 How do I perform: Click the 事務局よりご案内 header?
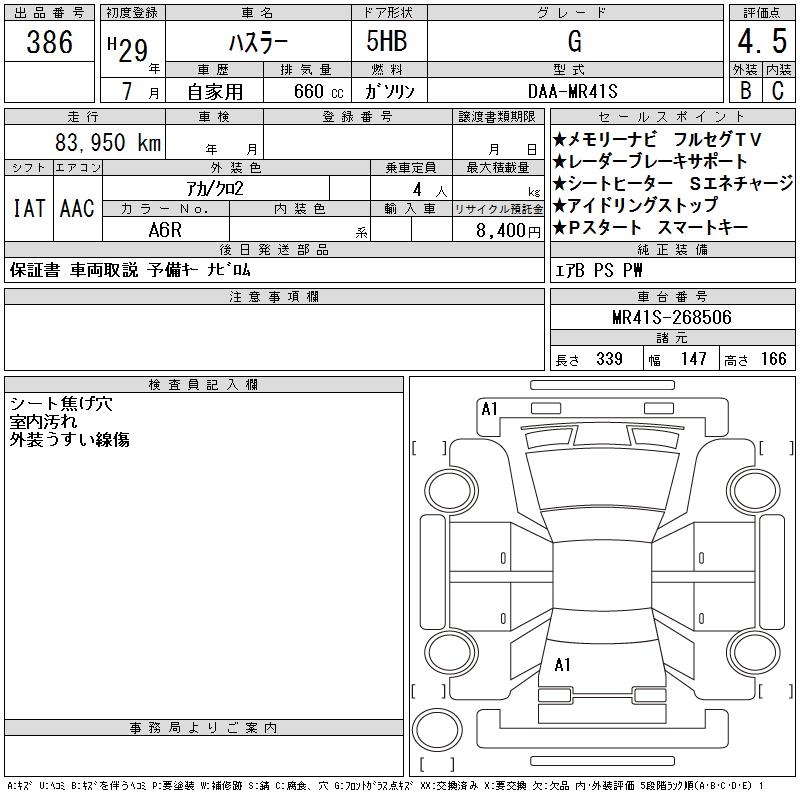tap(204, 728)
